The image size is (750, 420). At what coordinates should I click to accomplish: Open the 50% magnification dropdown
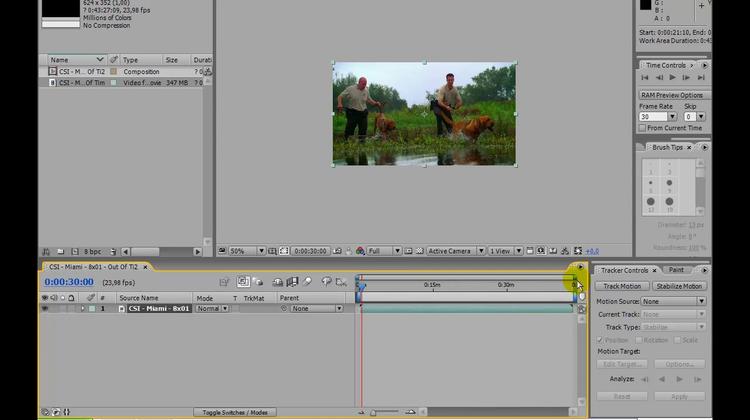click(247, 251)
